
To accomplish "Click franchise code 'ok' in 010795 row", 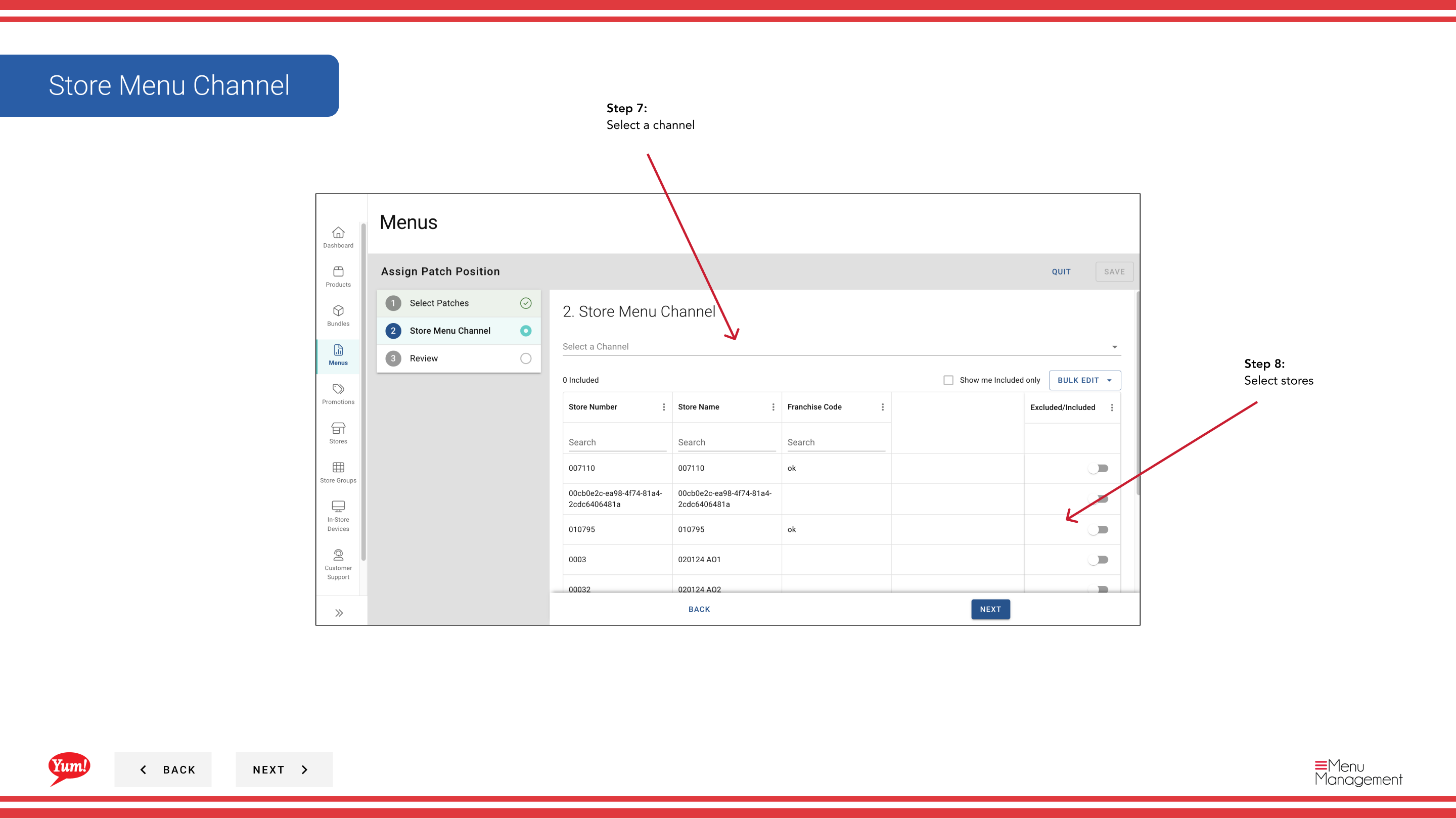I will (x=791, y=530).
